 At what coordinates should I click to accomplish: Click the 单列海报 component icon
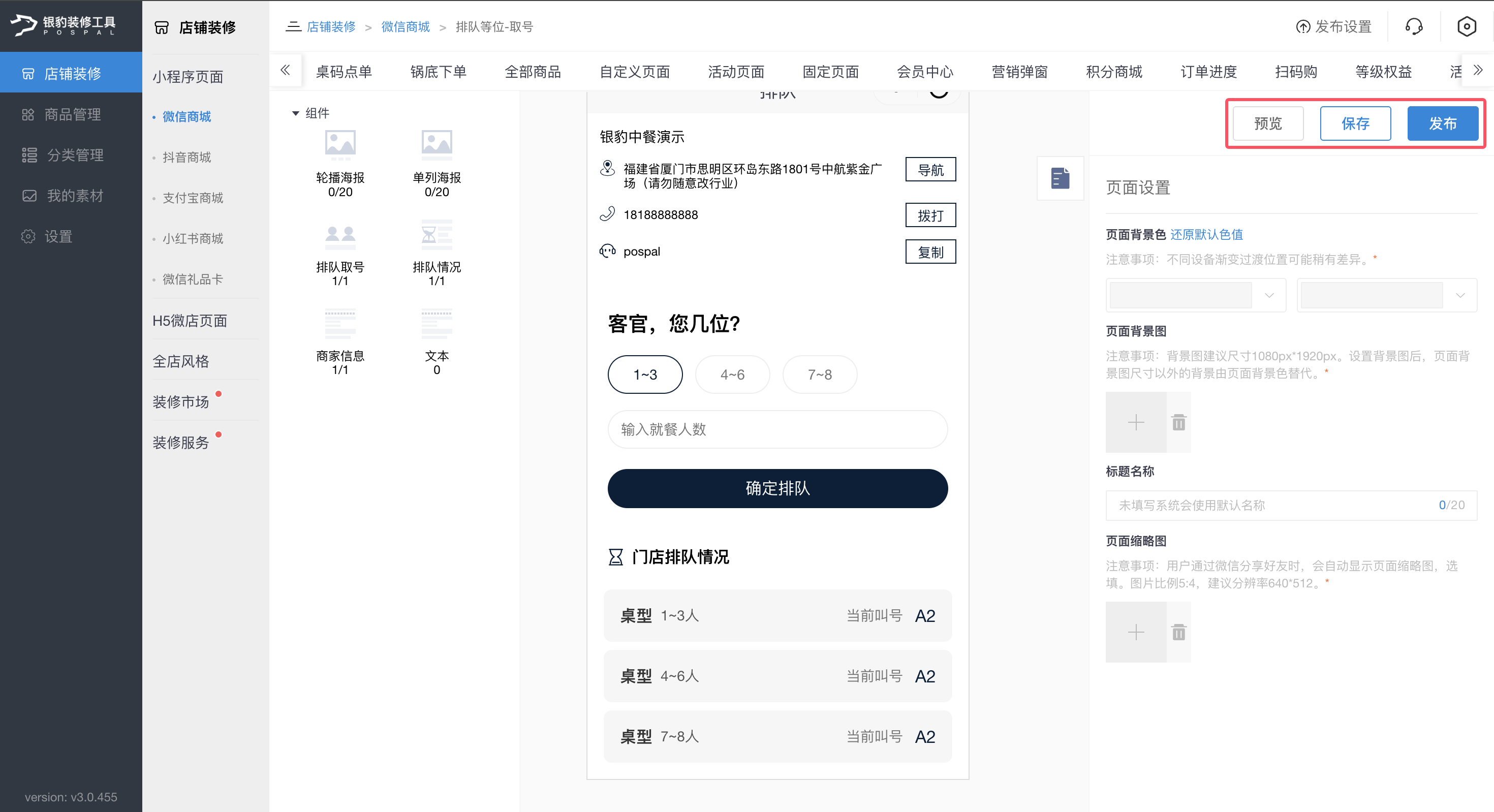[x=437, y=145]
